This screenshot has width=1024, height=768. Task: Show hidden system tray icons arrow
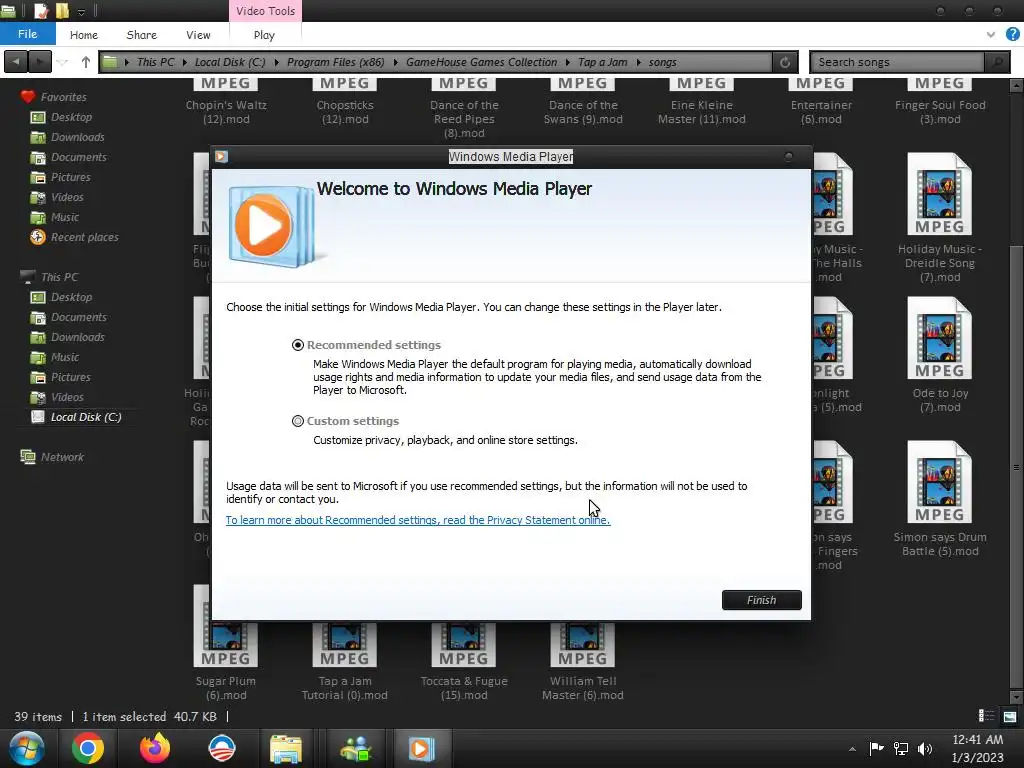[x=852, y=749]
